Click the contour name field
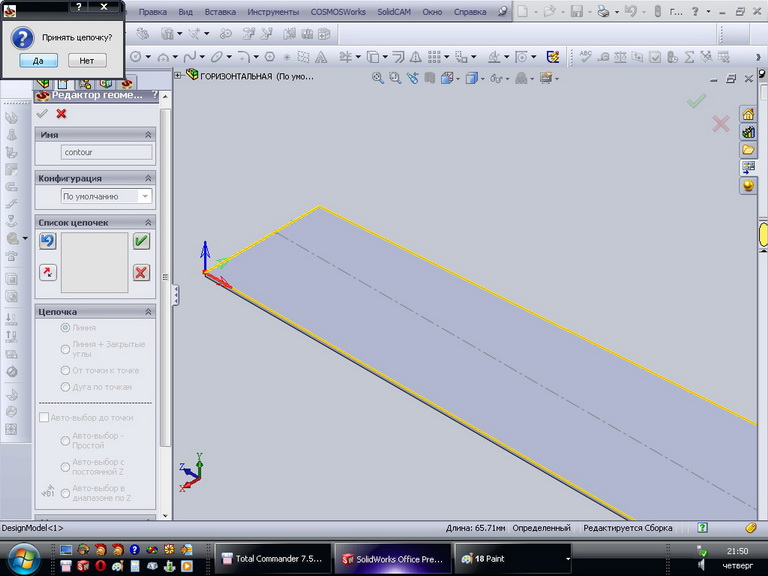Viewport: 768px width, 576px height. tap(106, 152)
